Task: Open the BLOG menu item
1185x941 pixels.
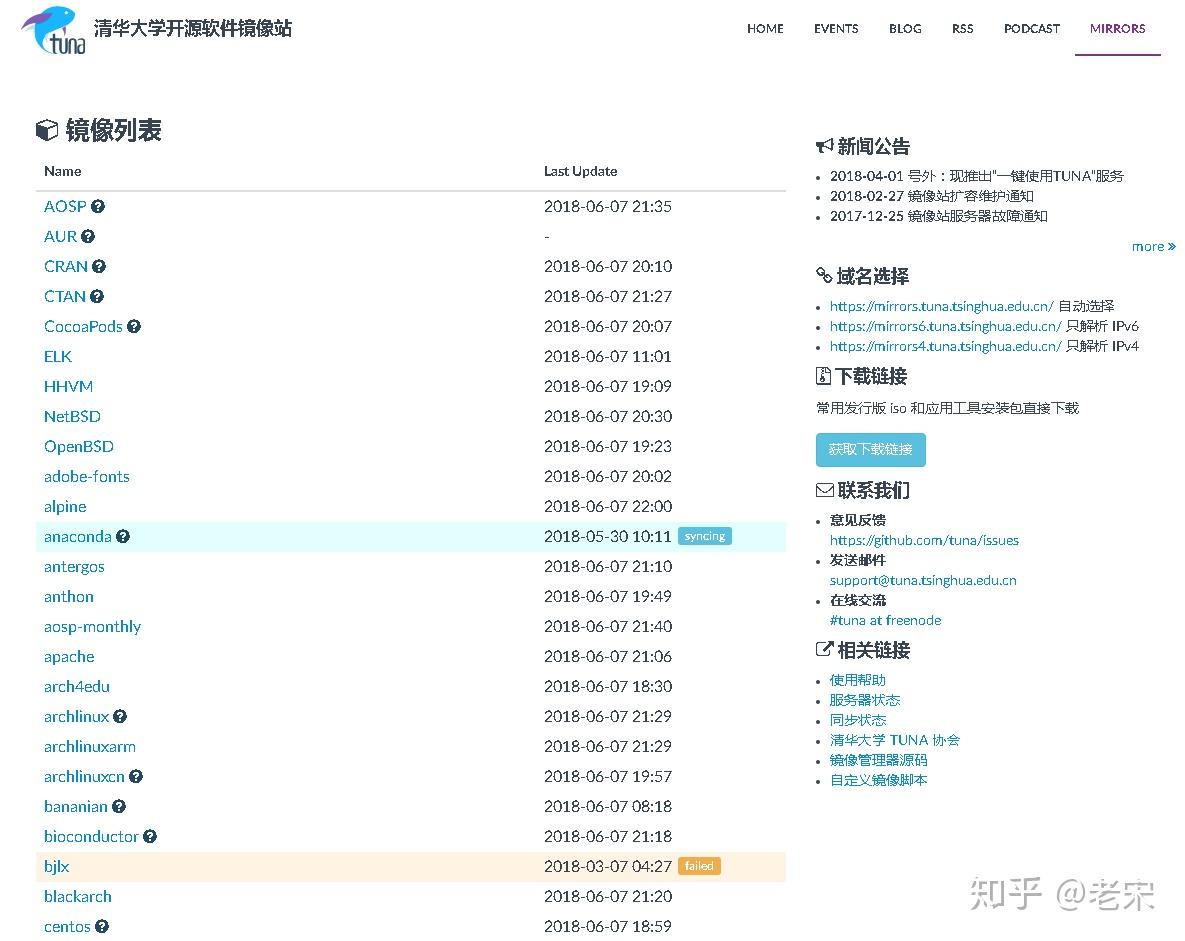Action: 905,29
